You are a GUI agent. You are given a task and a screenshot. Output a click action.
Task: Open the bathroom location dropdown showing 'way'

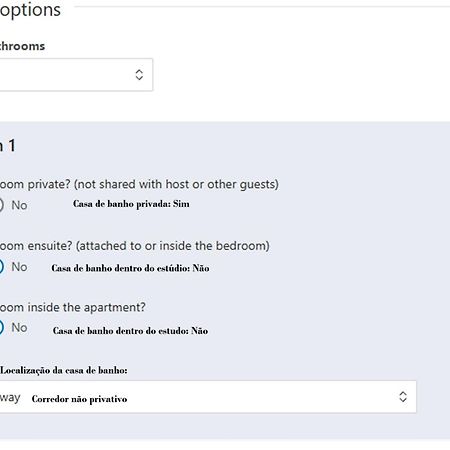coord(208,397)
